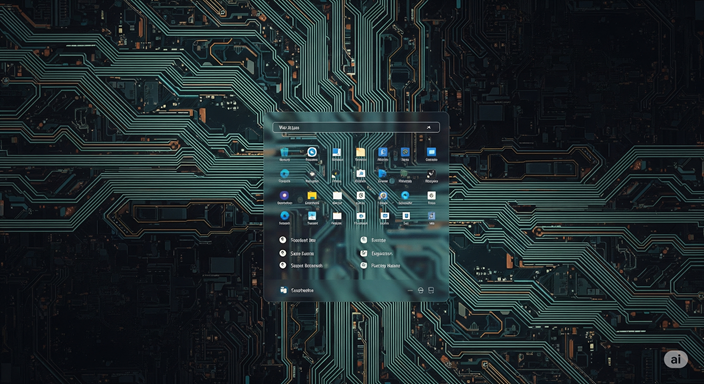Open the yellow folder with blue tab icon
The height and width of the screenshot is (384, 704).
tap(312, 195)
